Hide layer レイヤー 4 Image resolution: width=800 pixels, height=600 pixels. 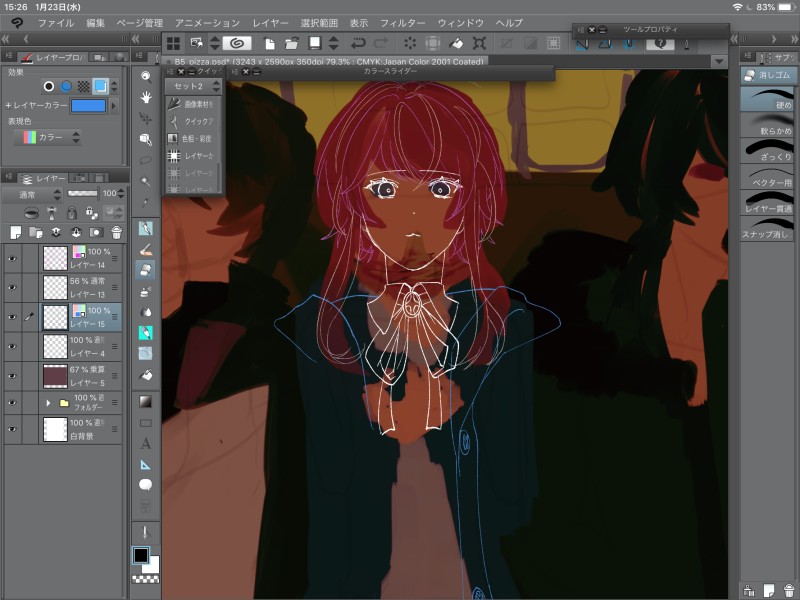click(x=12, y=346)
